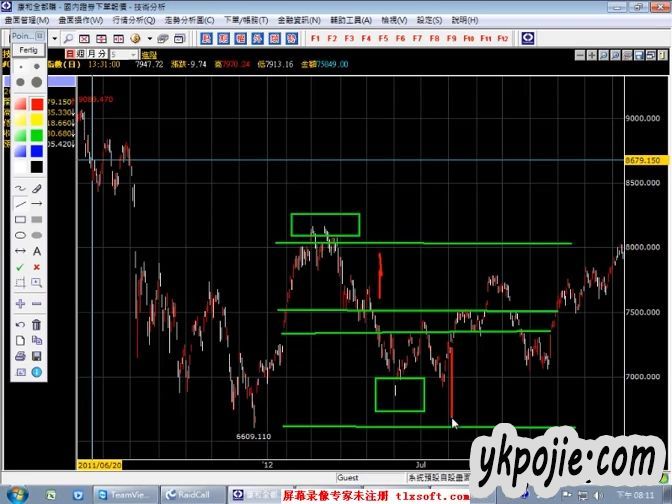Select the text 'A' annotation tool
Screen dimensions: 672x504
tap(37, 251)
